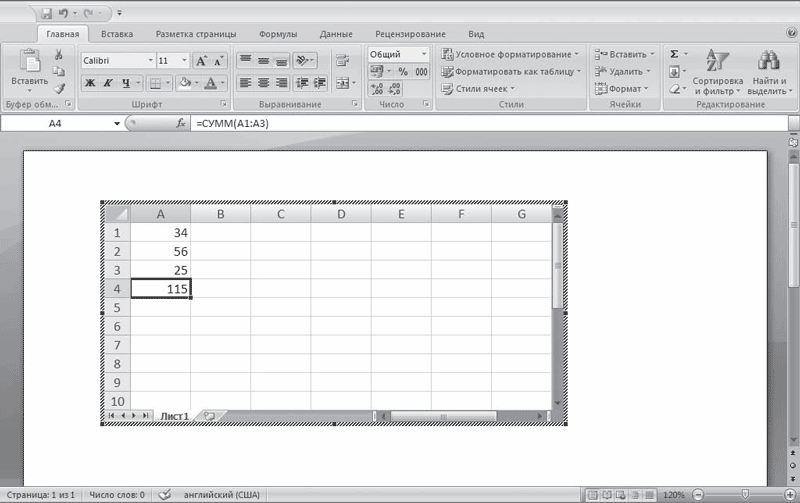Image resolution: width=800 pixels, height=503 pixels.
Task: Switch to the Данные tab
Action: 336,34
